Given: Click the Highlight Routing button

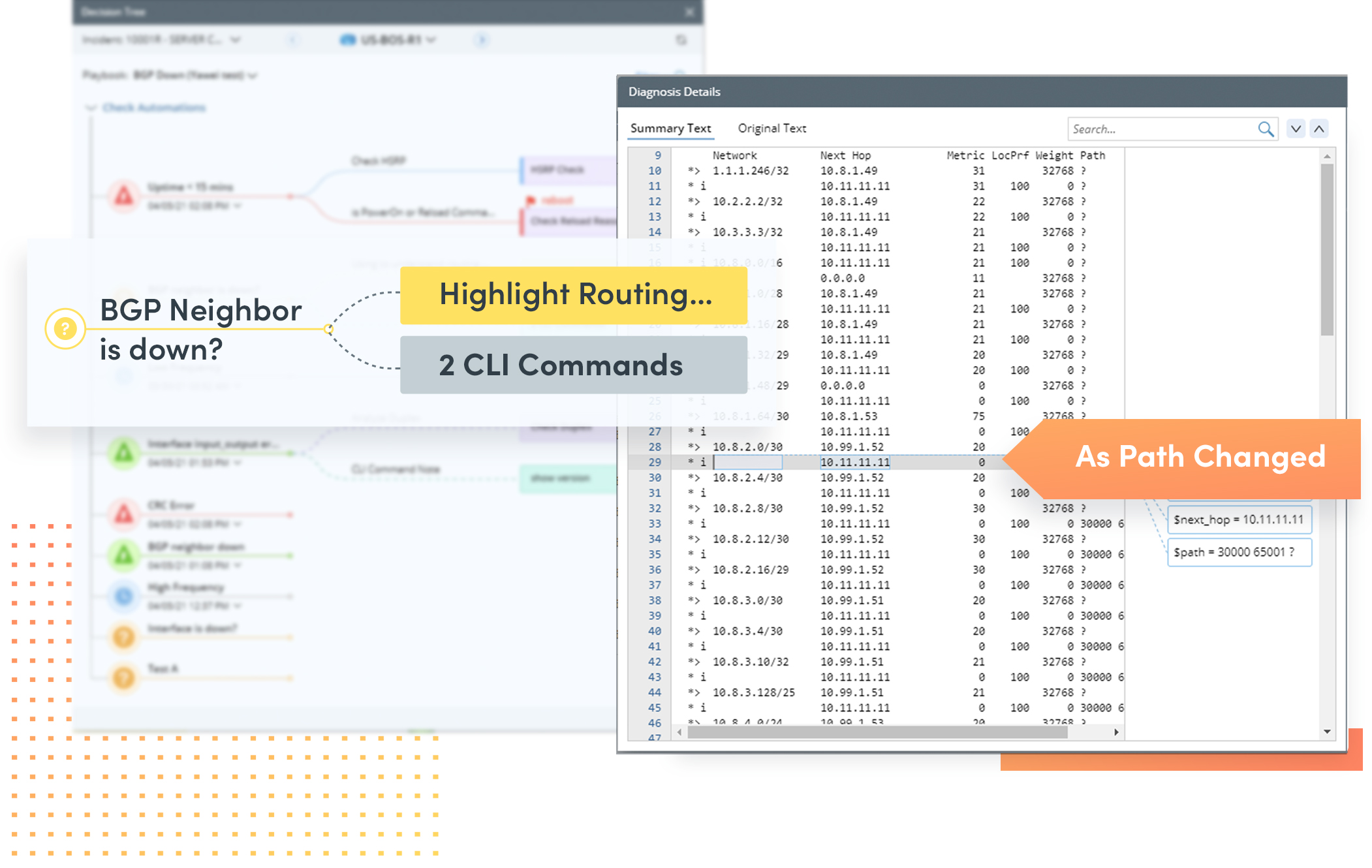Looking at the screenshot, I should [574, 295].
